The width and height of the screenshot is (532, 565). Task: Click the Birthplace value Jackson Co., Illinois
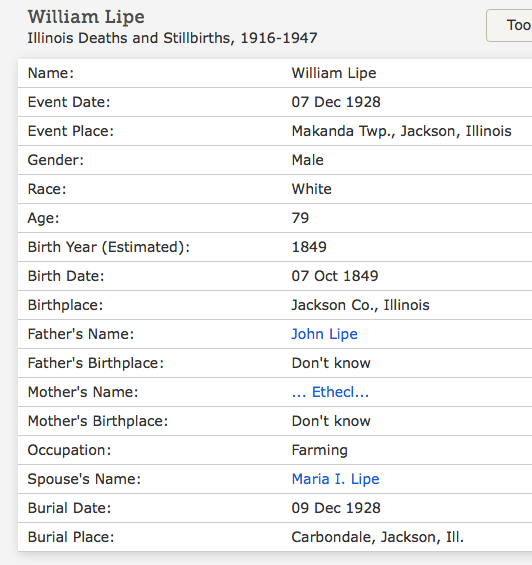(360, 306)
